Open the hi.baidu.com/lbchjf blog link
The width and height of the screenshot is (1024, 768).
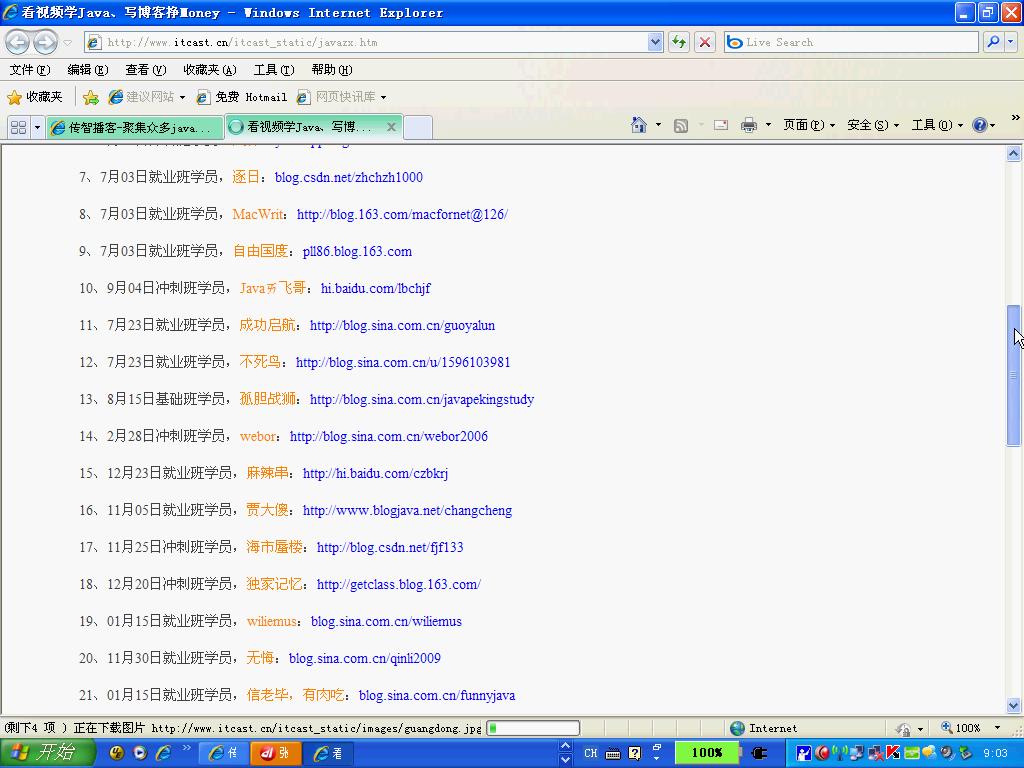375,288
